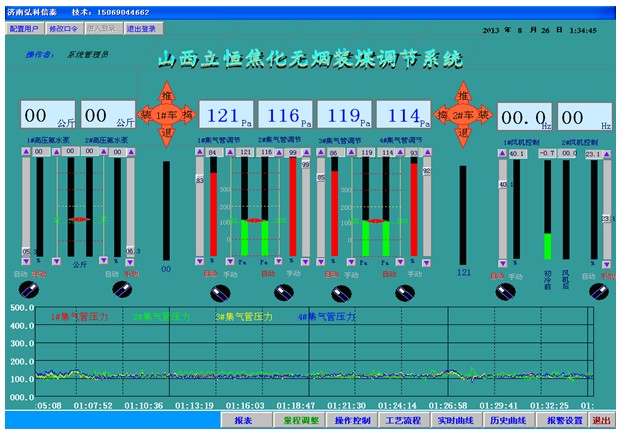The image size is (622, 431).
Task: Click the 摘 right arrow on 1#车
Action: coord(187,115)
